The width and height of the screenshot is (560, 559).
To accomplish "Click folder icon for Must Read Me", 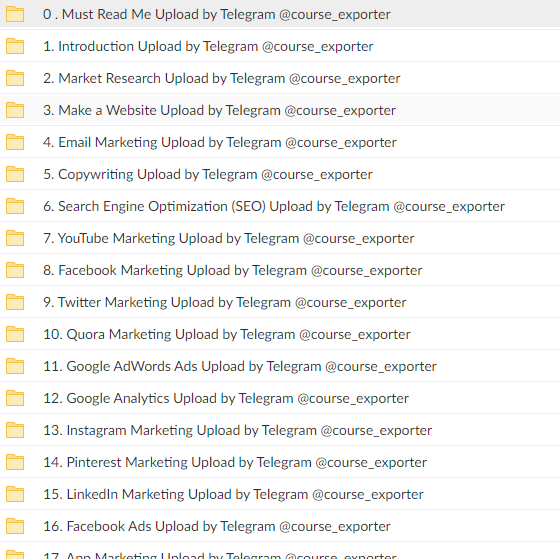I will click(15, 14).
